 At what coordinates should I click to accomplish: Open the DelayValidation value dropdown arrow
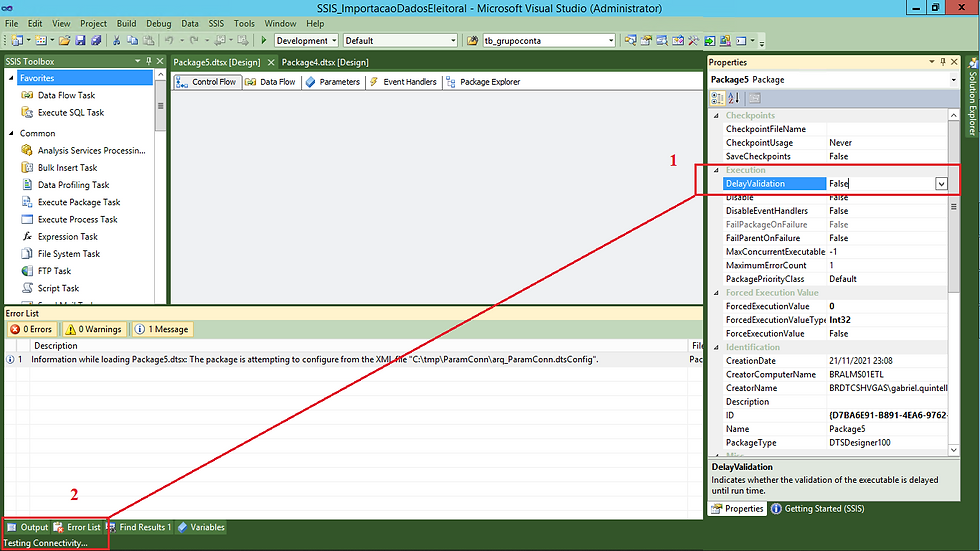tap(941, 184)
